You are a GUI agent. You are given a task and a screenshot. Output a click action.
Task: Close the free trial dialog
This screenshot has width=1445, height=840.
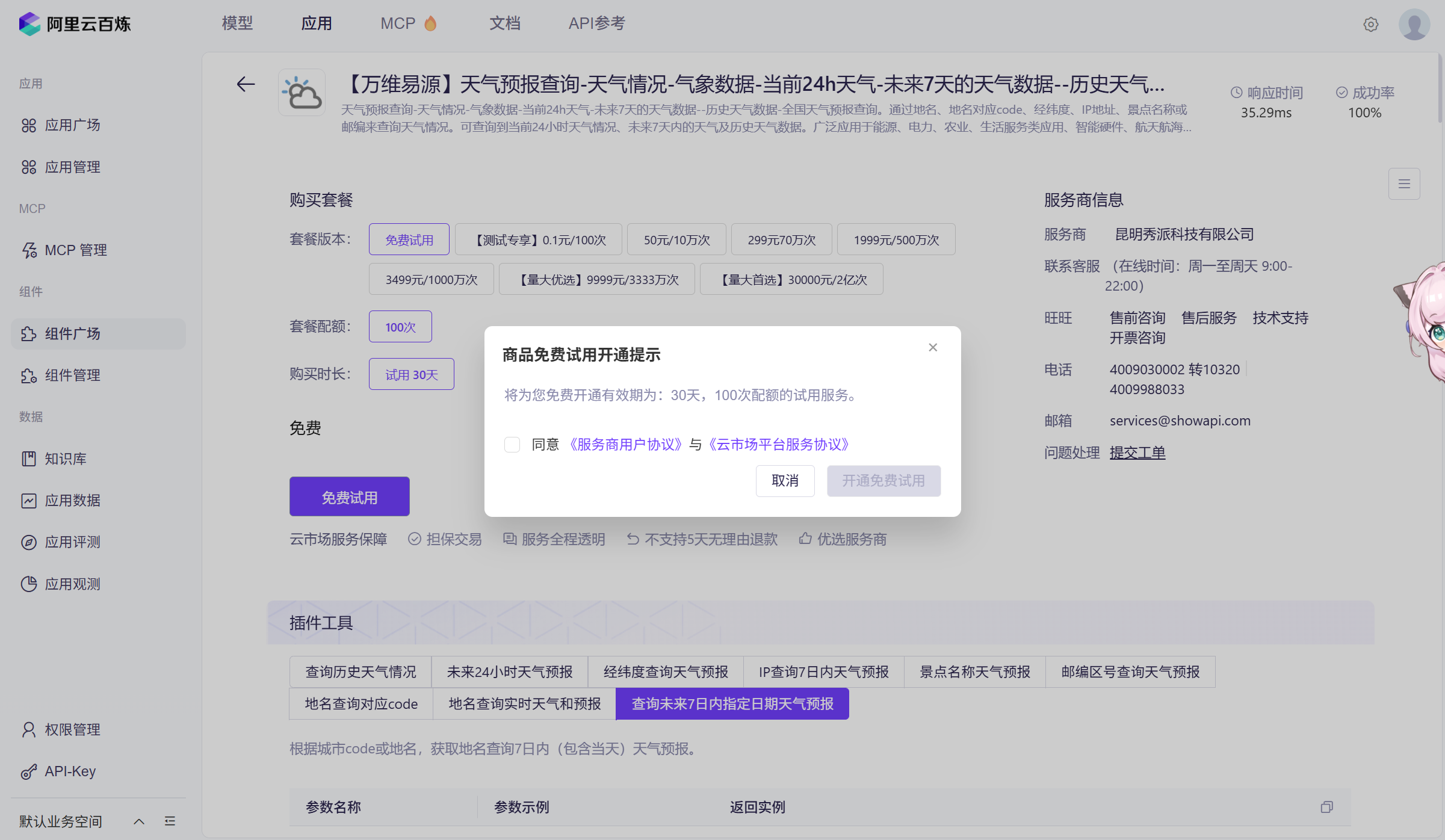[x=932, y=347]
